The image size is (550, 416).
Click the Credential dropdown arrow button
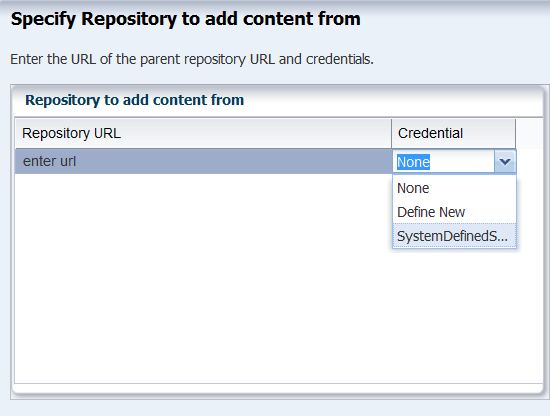(505, 162)
